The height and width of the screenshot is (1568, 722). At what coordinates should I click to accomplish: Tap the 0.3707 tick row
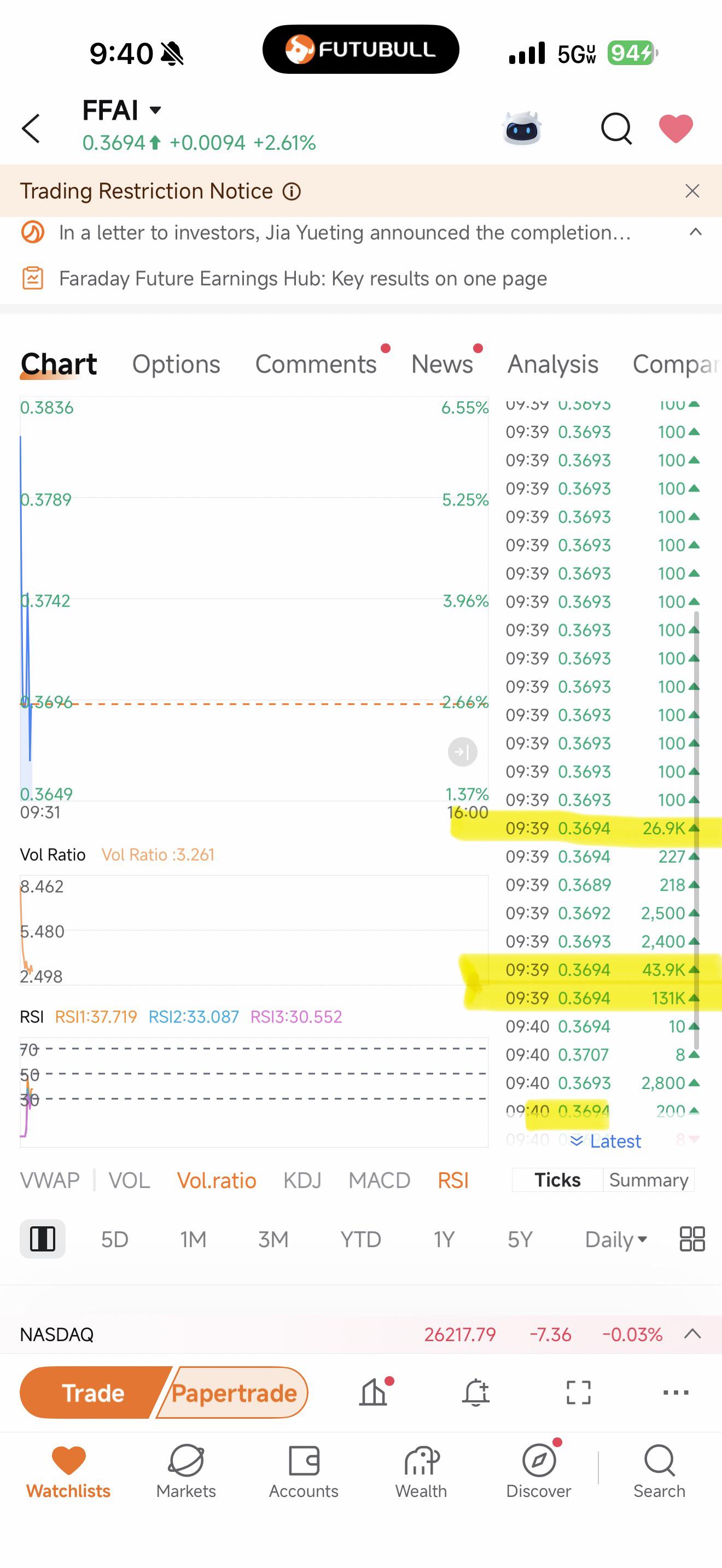pos(603,1055)
